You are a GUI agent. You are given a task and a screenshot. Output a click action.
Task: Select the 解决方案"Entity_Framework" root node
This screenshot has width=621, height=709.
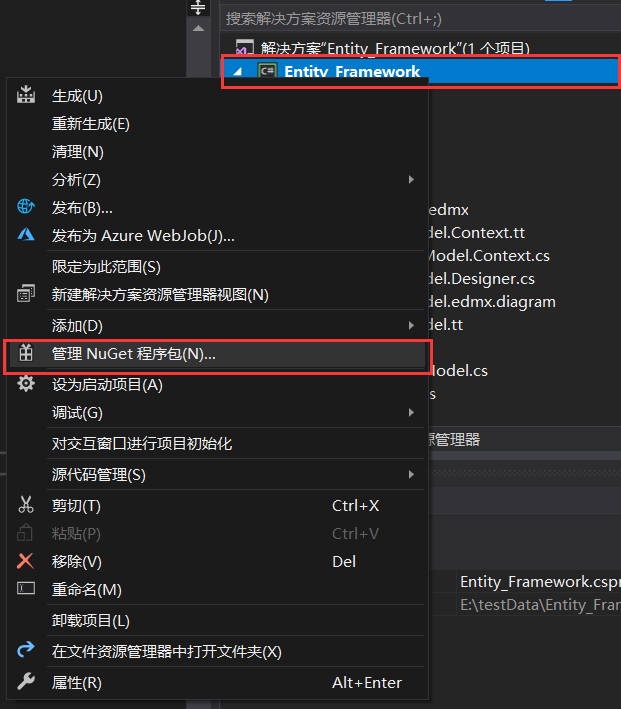click(395, 48)
